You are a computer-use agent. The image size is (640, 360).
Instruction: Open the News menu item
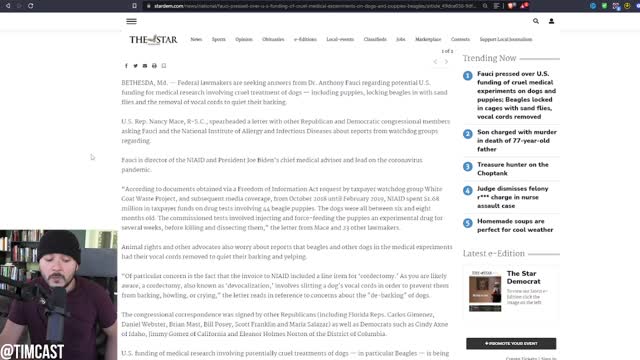[196, 39]
